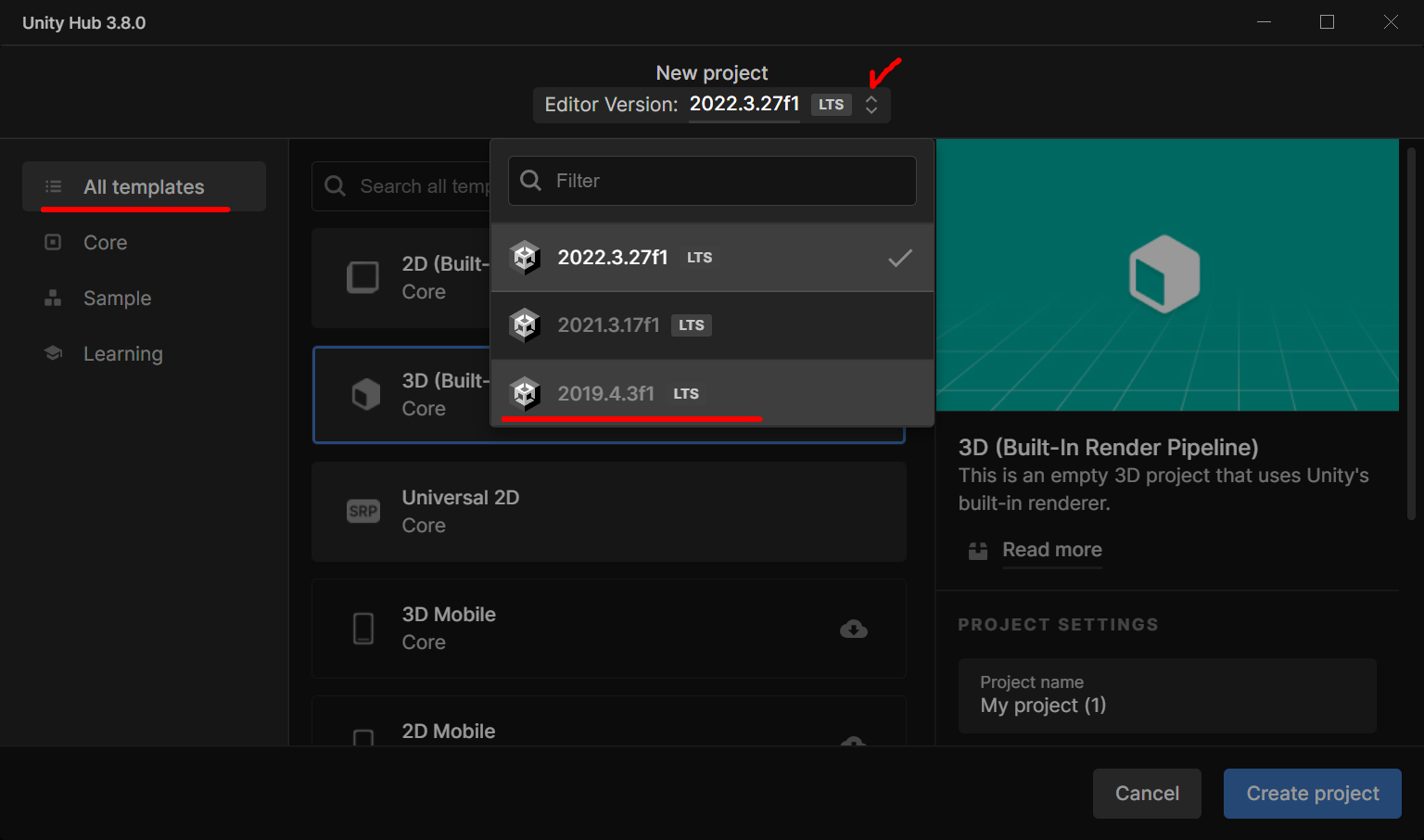The image size is (1424, 840).
Task: Click the phone icon of 3D Mobile
Action: click(363, 629)
